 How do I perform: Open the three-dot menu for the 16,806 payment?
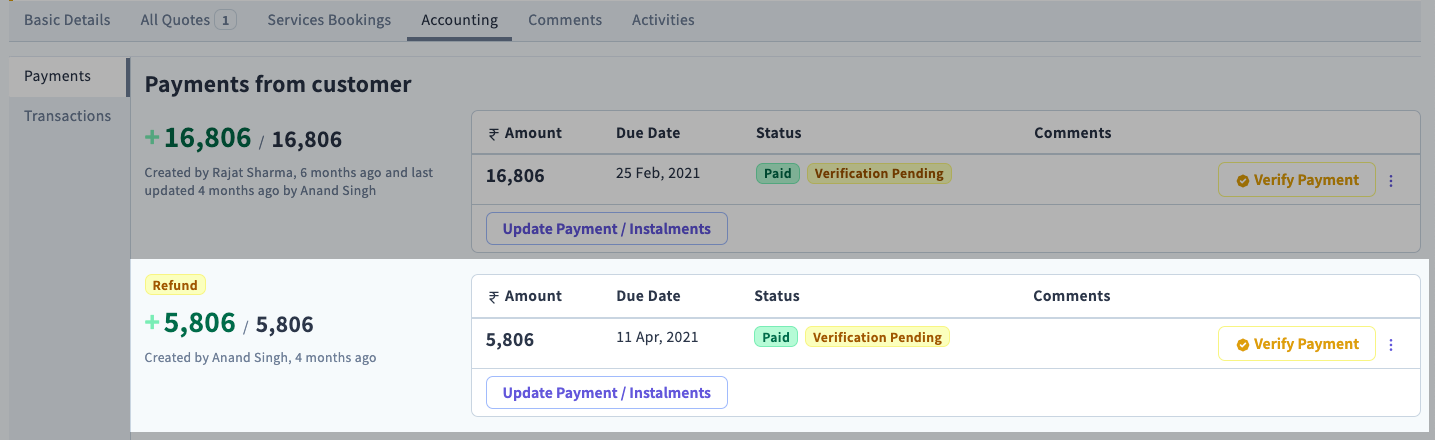coord(1391,181)
